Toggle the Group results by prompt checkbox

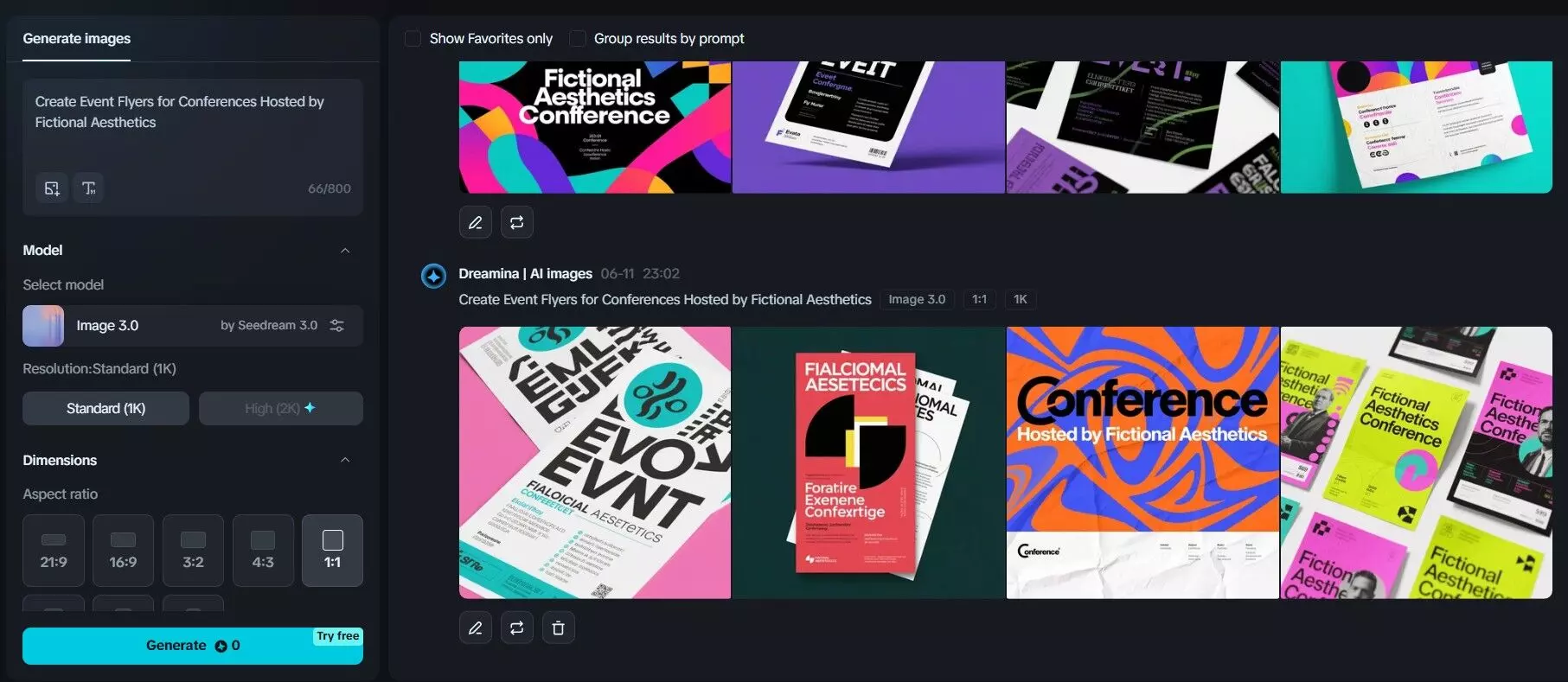[578, 39]
